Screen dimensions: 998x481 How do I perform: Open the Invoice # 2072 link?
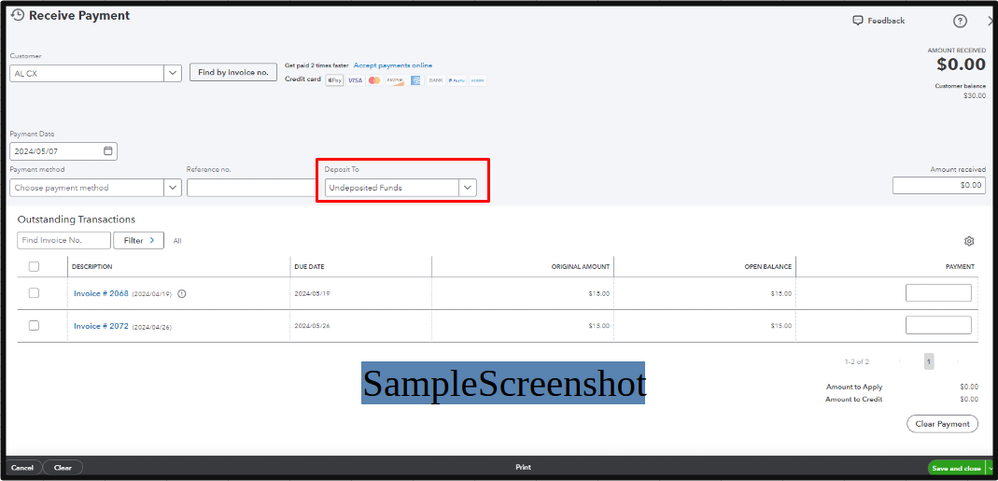click(x=101, y=326)
